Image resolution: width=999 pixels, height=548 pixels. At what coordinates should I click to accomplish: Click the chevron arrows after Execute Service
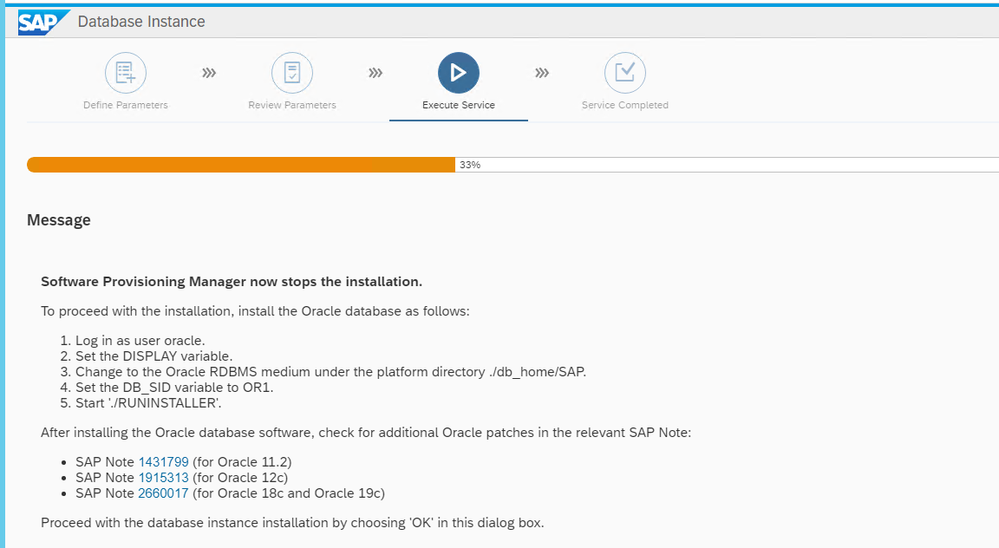pyautogui.click(x=542, y=73)
